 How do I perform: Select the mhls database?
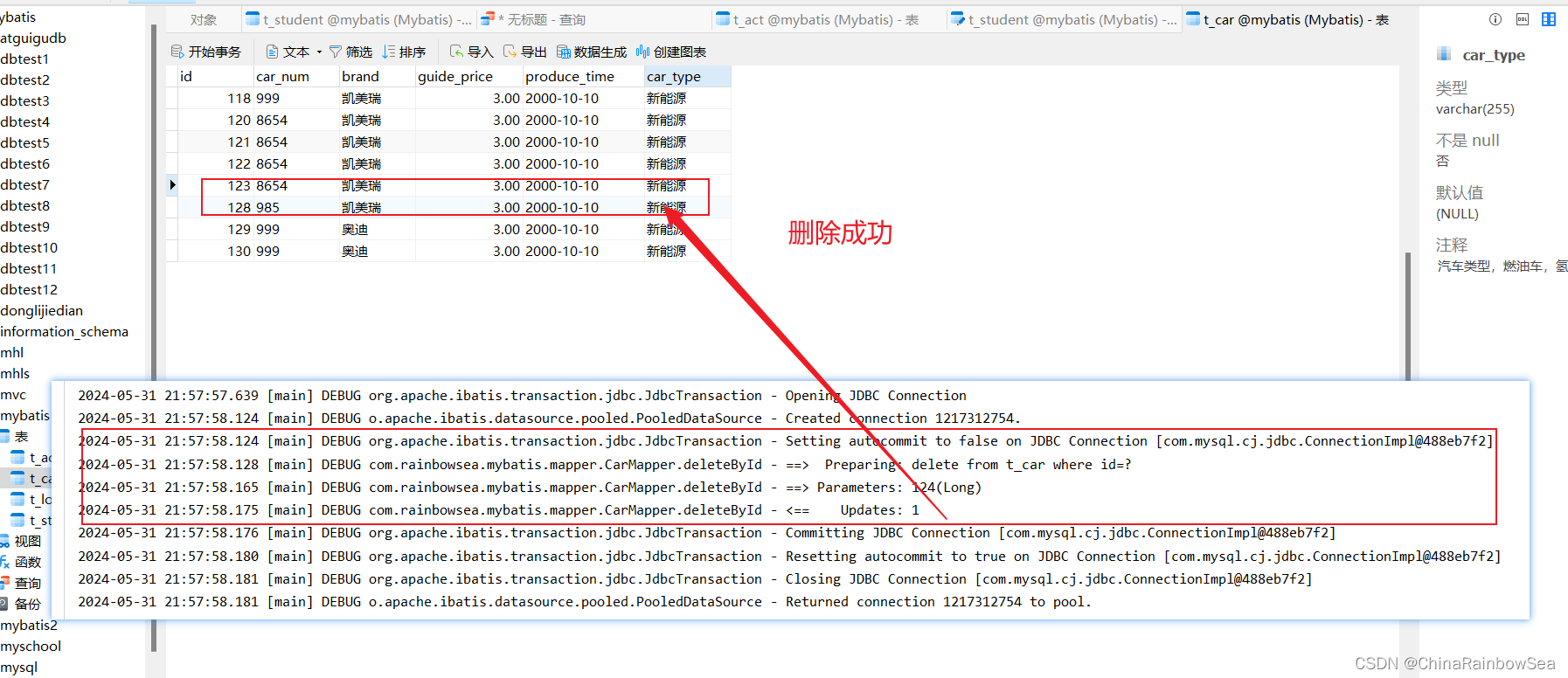(15, 374)
